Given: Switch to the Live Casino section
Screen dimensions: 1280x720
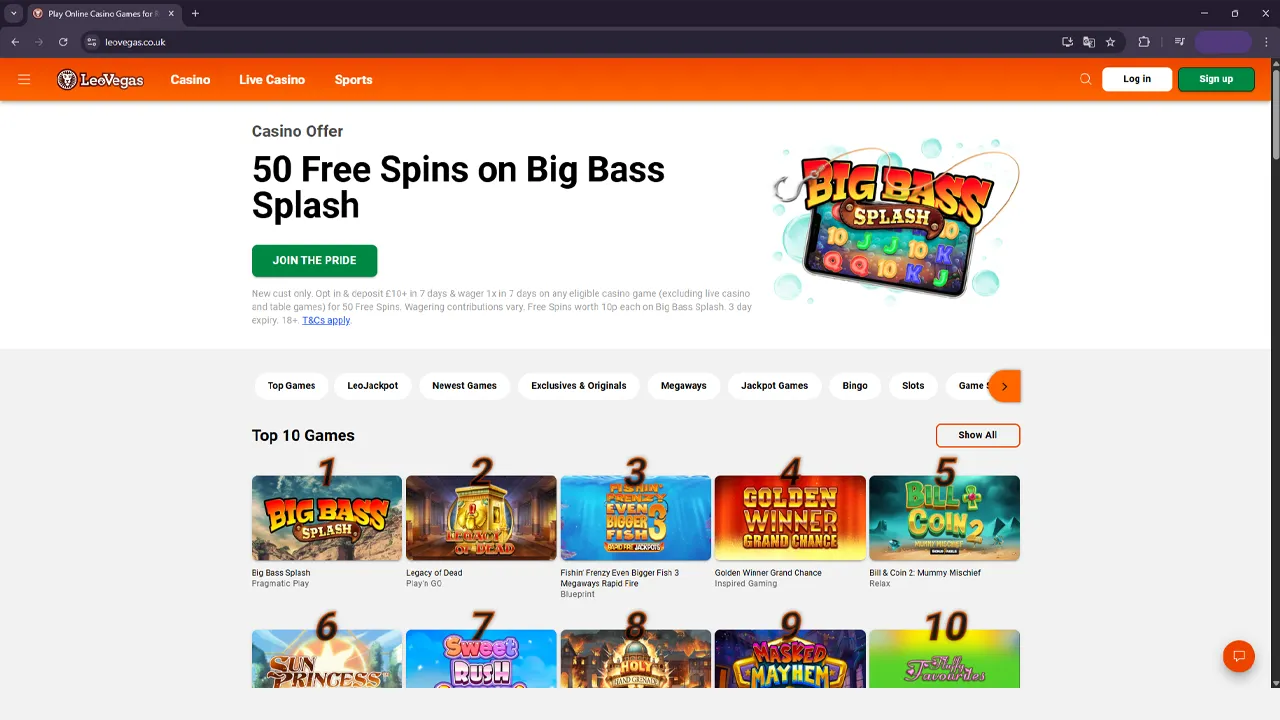Looking at the screenshot, I should coord(272,80).
